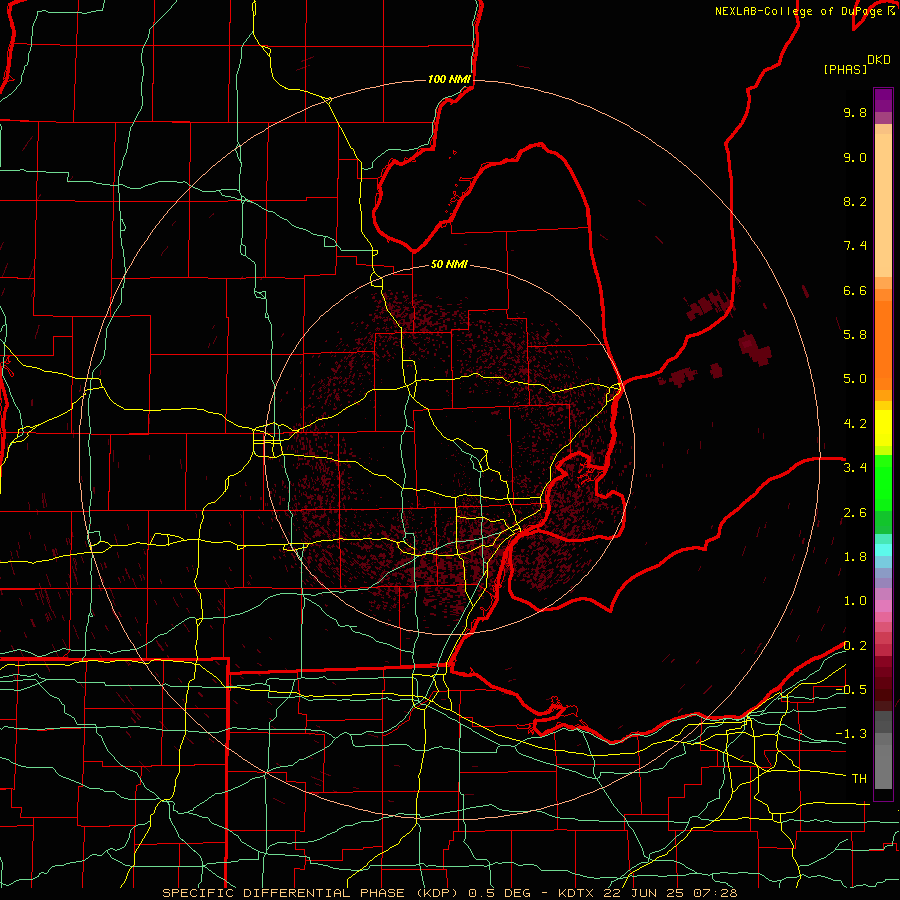Select the -0.5 color scale value
Viewport: 900px width, 900px height.
851,690
